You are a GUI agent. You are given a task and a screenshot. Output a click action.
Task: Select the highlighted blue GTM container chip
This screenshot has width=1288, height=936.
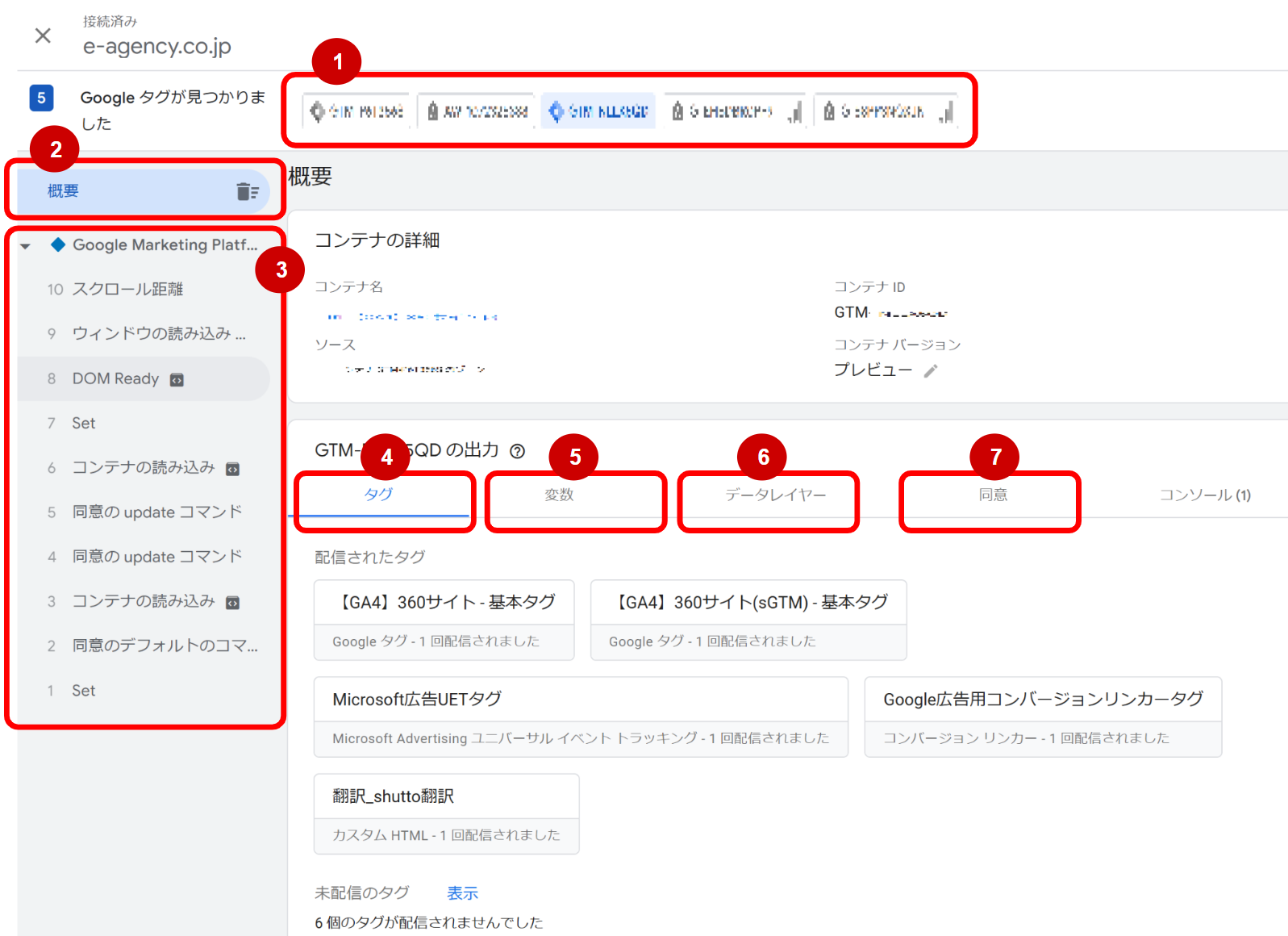598,111
